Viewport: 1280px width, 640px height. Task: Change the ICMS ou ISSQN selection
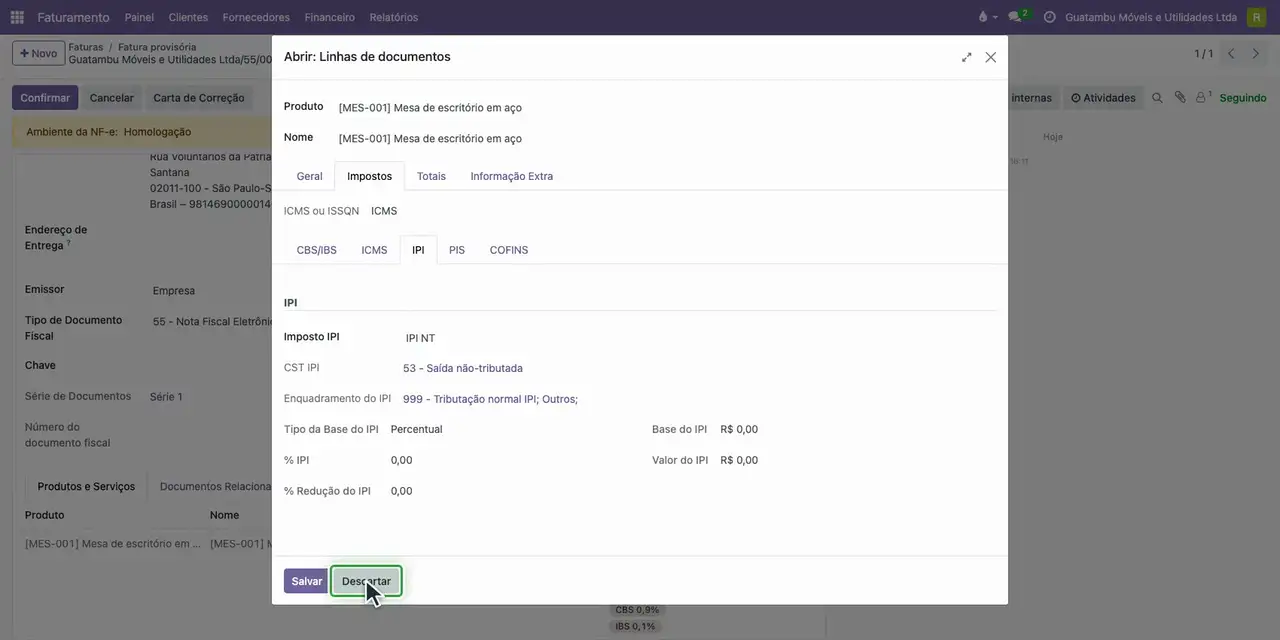click(384, 211)
